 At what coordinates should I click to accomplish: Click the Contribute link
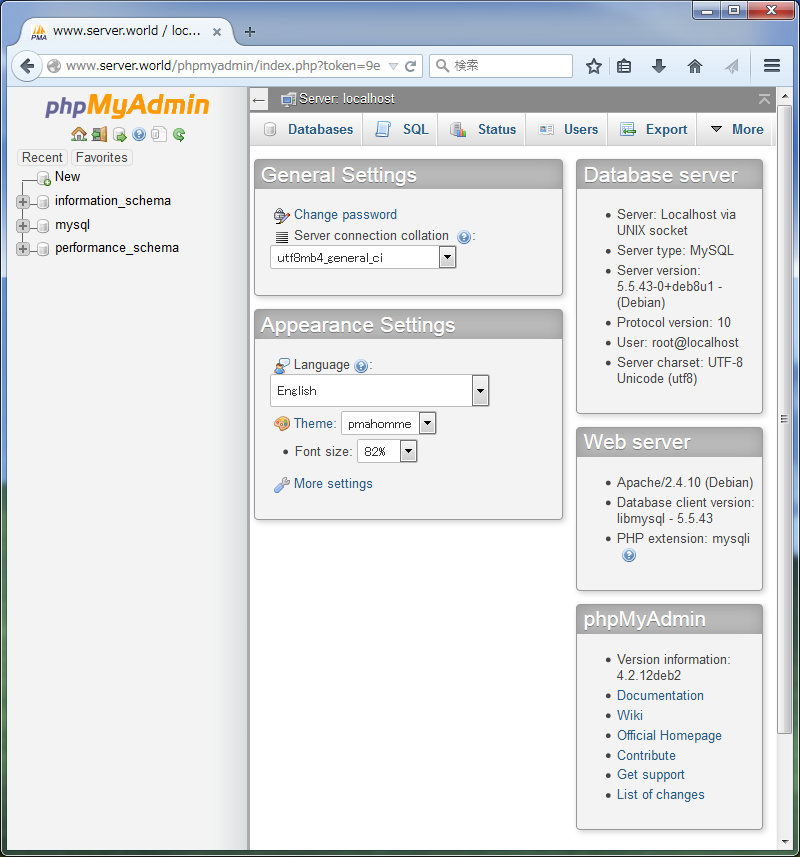coord(646,755)
